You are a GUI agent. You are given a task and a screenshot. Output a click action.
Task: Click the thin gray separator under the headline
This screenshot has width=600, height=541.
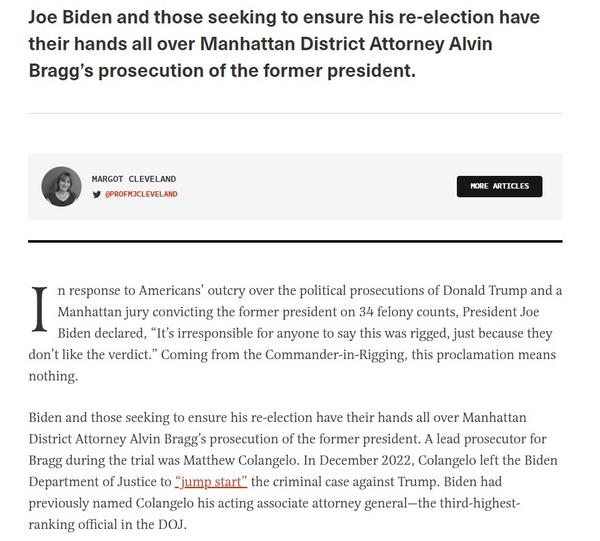coord(295,113)
